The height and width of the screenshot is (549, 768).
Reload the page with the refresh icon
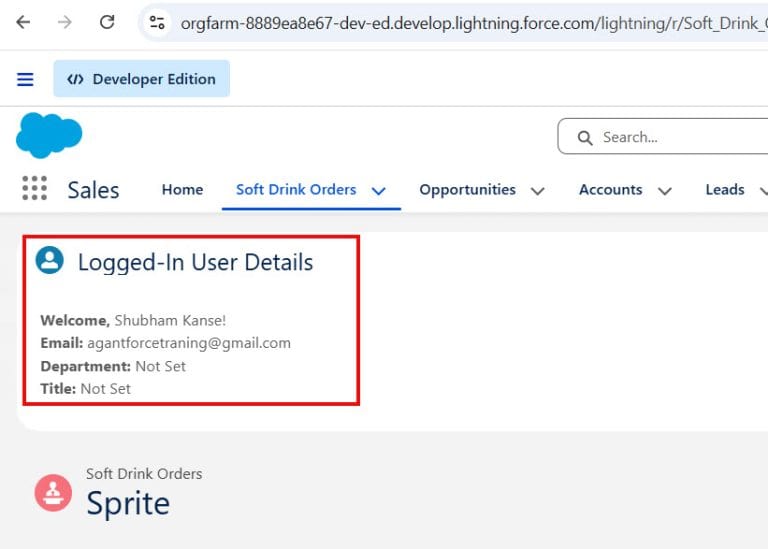[107, 22]
